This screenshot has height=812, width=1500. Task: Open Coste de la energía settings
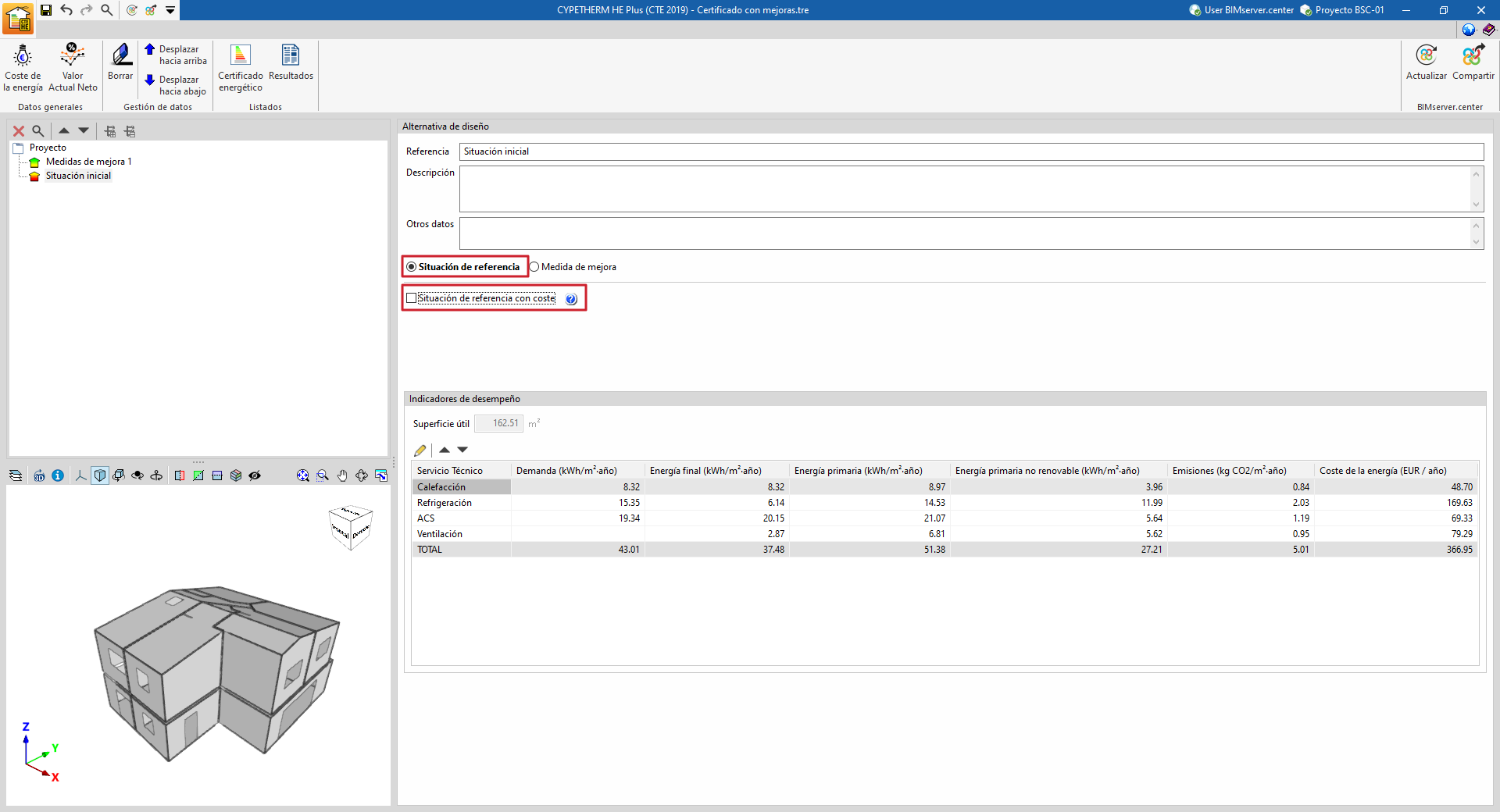point(23,68)
